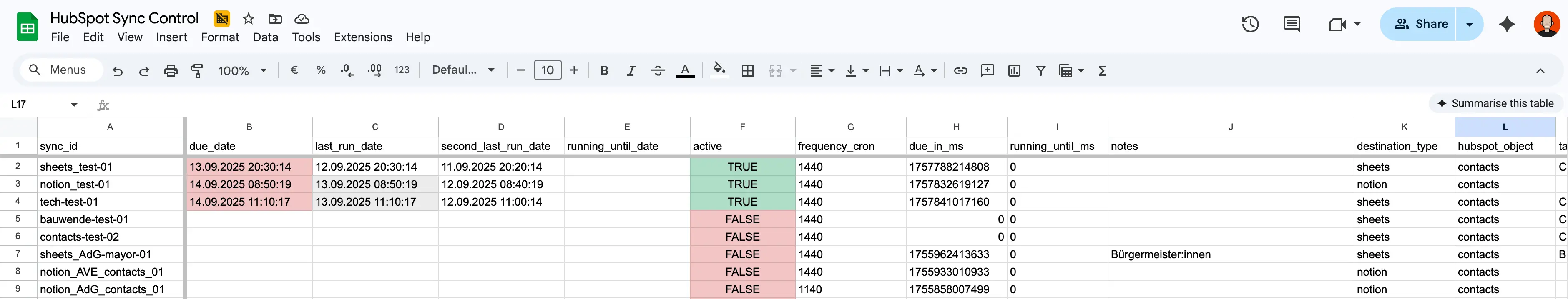Move document to a folder icon

tap(275, 19)
